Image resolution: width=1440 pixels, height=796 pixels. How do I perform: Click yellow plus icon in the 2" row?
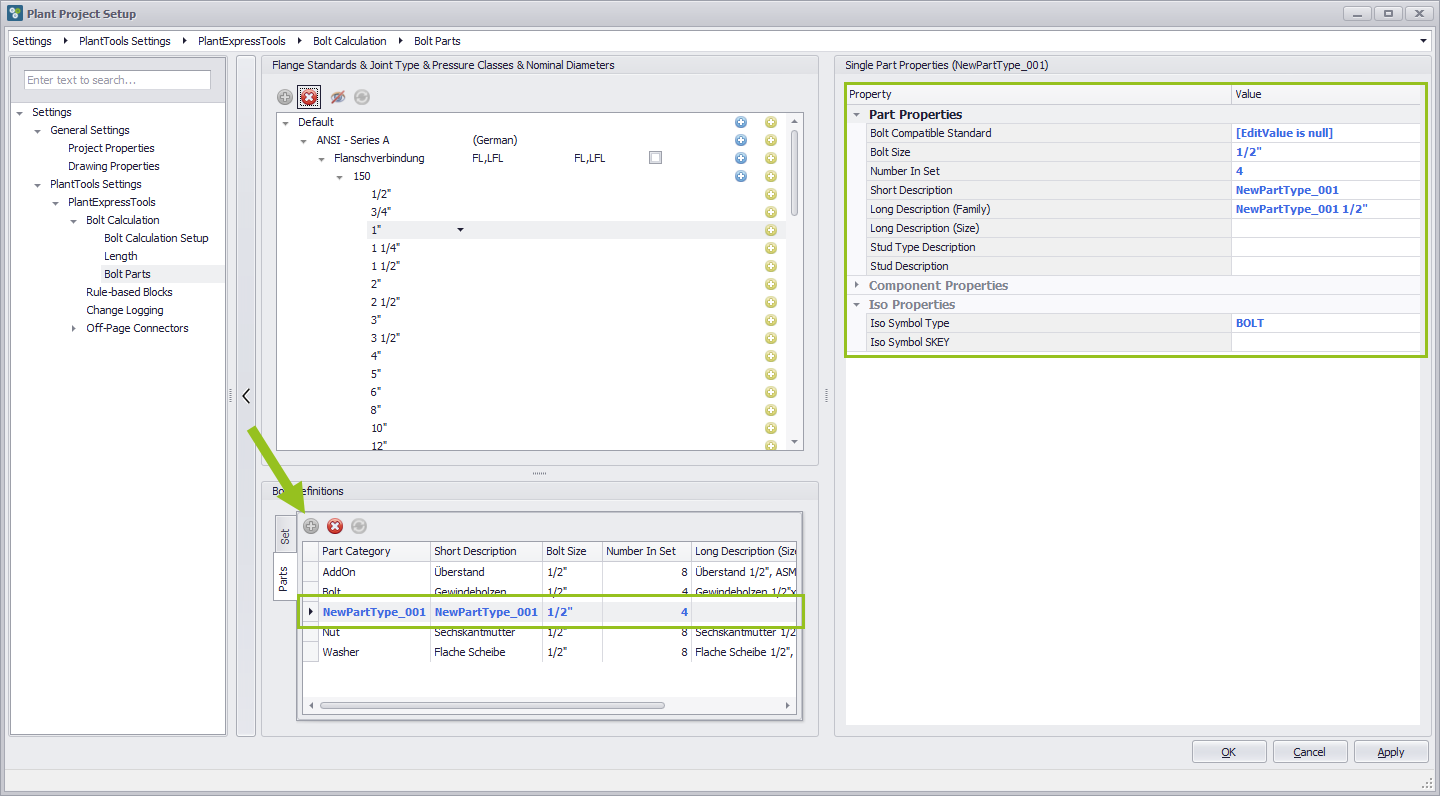771,284
